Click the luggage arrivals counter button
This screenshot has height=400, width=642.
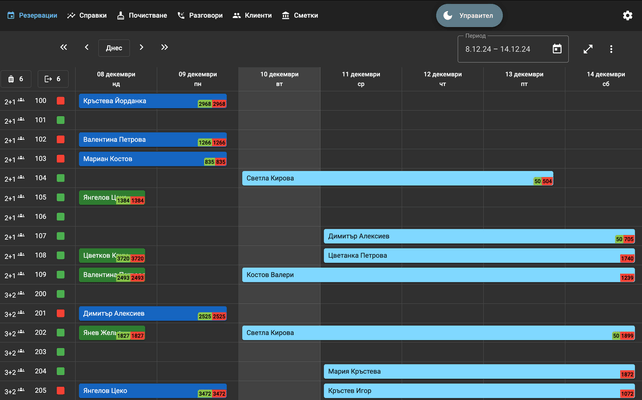[x=16, y=78]
